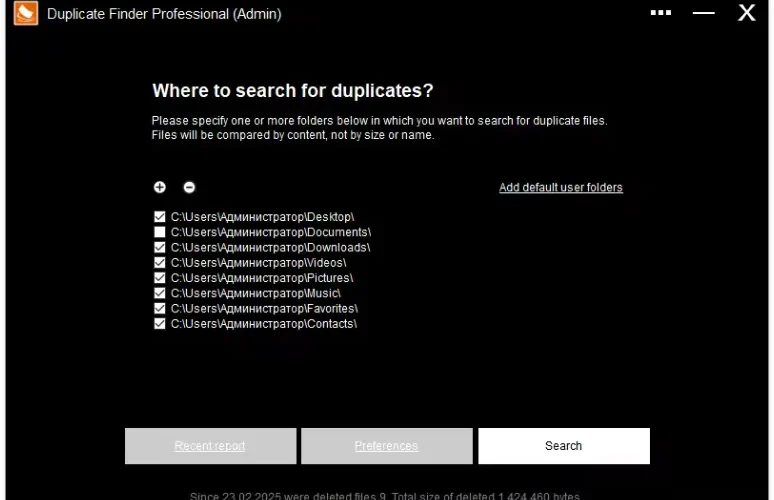Toggle the Favorites folder checkbox

[159, 308]
